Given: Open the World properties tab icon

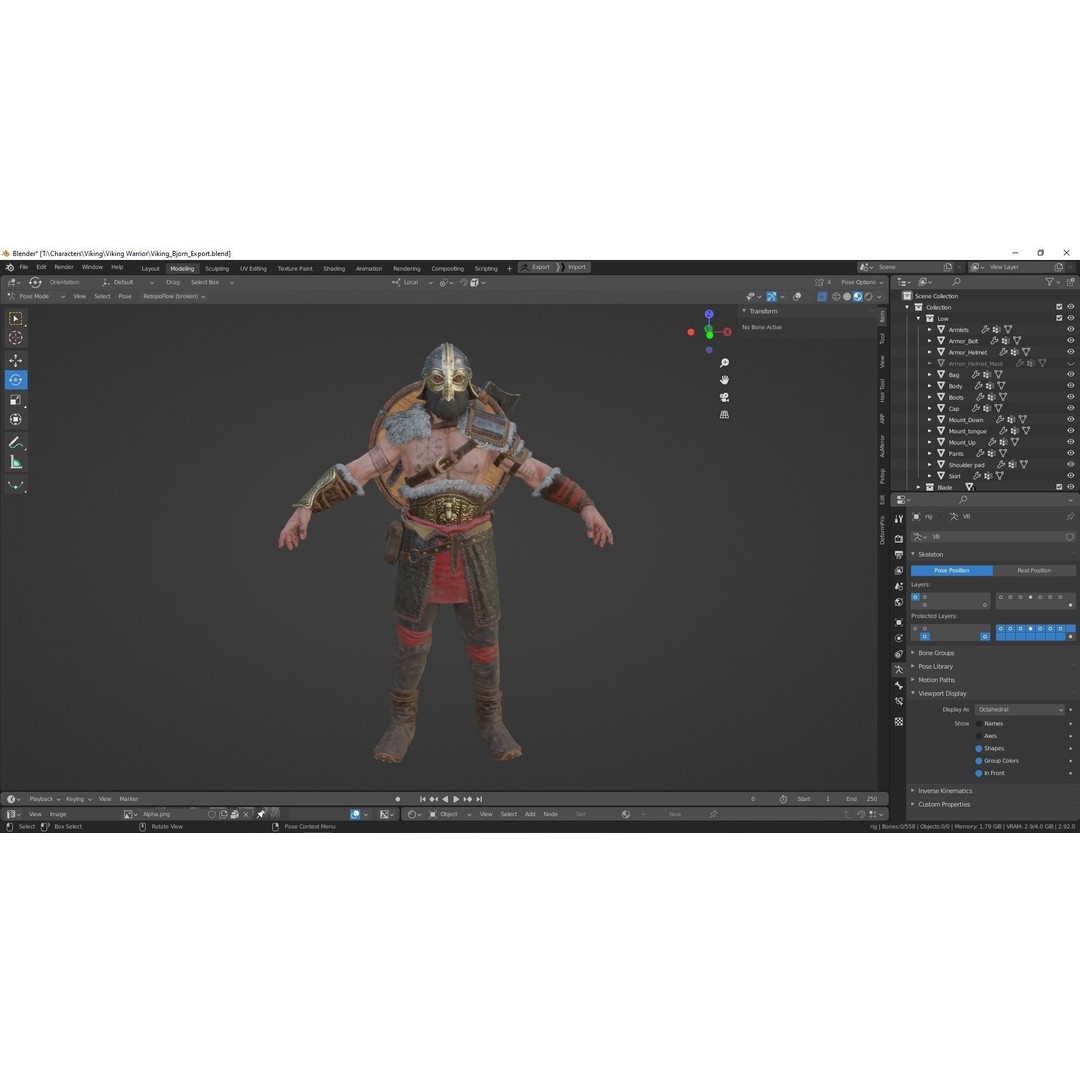Looking at the screenshot, I should click(899, 602).
